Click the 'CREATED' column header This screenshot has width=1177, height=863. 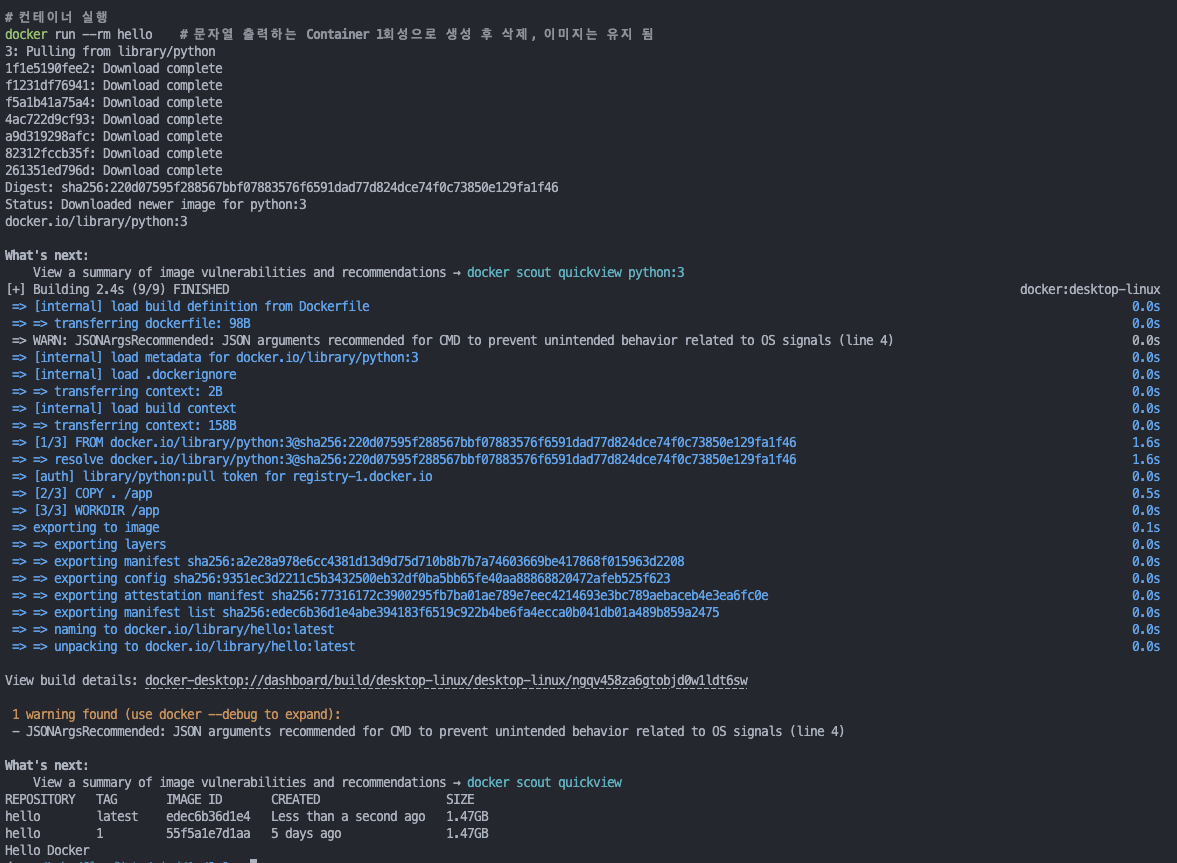[x=296, y=799]
